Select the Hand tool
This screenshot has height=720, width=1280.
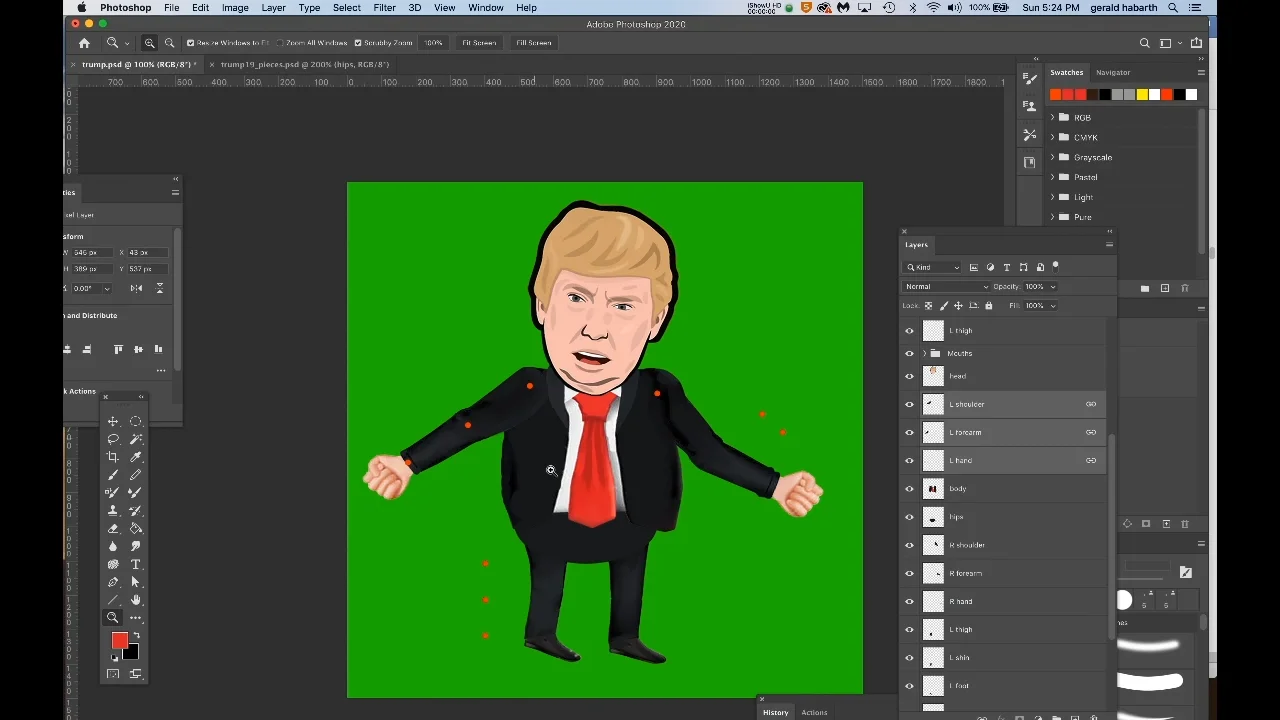point(136,600)
